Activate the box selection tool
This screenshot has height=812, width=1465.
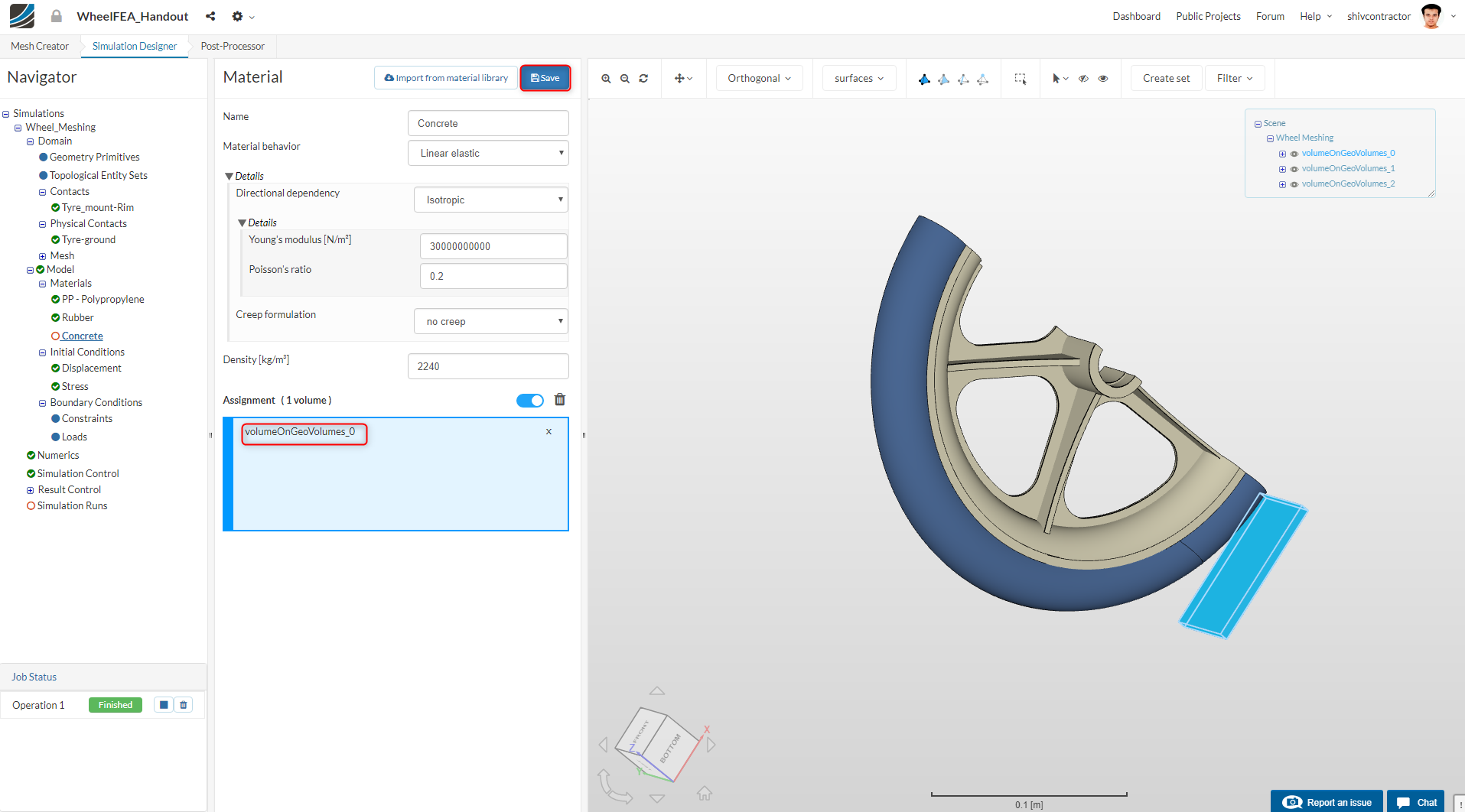tap(1021, 79)
